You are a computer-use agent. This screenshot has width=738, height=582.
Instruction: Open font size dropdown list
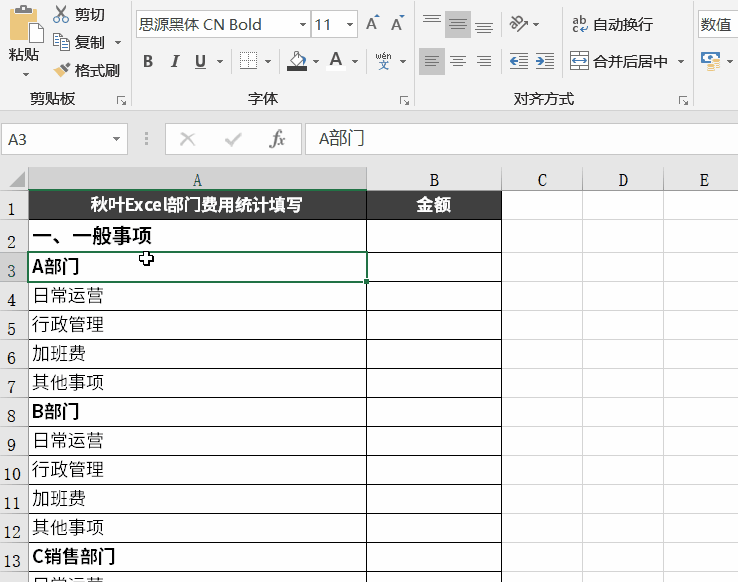pos(350,24)
